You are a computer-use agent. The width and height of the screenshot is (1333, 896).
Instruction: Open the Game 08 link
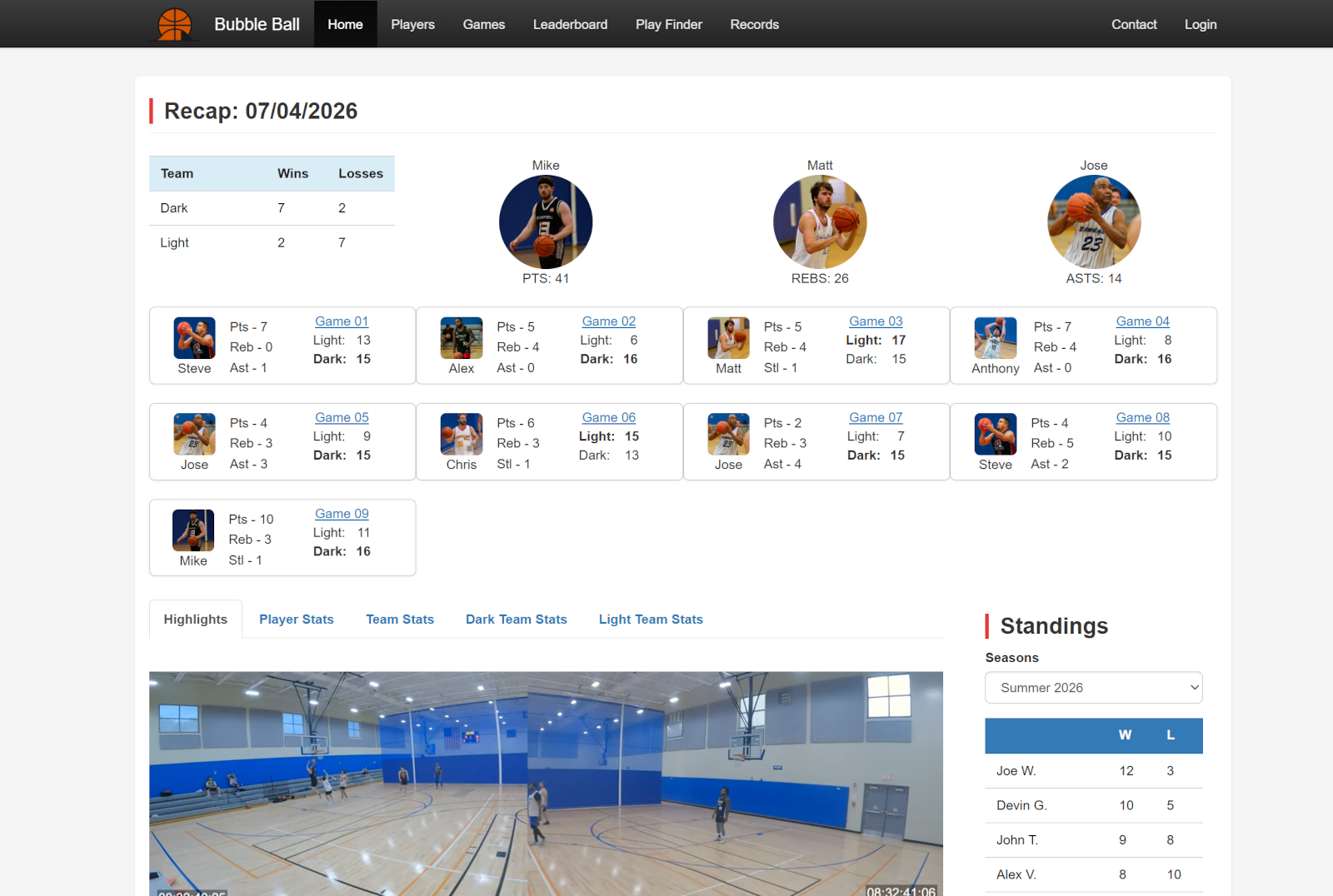tap(1143, 417)
